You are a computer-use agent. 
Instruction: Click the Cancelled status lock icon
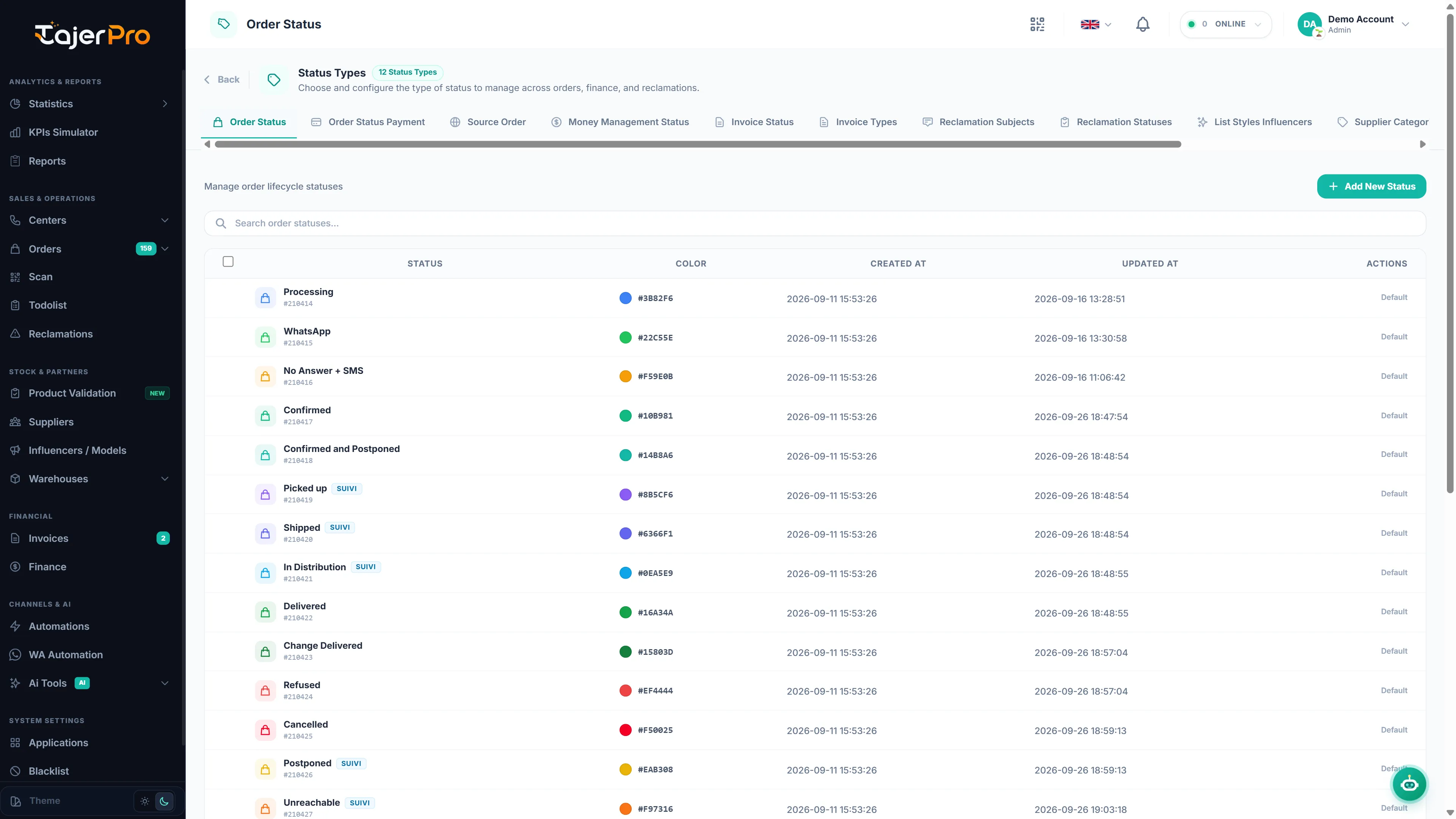point(265,730)
